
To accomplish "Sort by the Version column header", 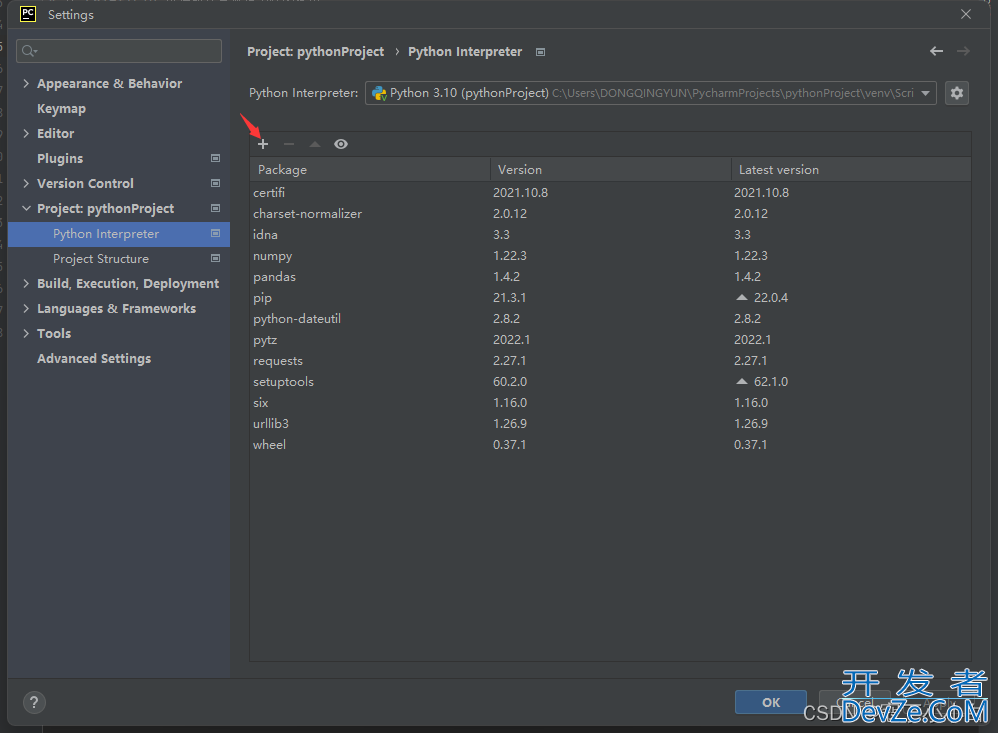I will click(x=610, y=170).
